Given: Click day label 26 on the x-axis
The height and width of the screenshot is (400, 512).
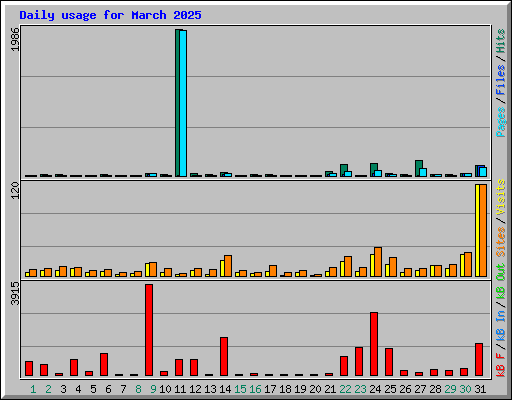Looking at the screenshot, I should [405, 389].
